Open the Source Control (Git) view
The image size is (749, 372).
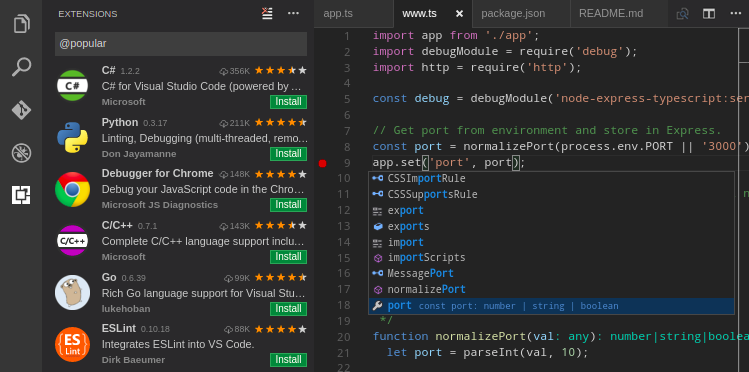click(21, 110)
